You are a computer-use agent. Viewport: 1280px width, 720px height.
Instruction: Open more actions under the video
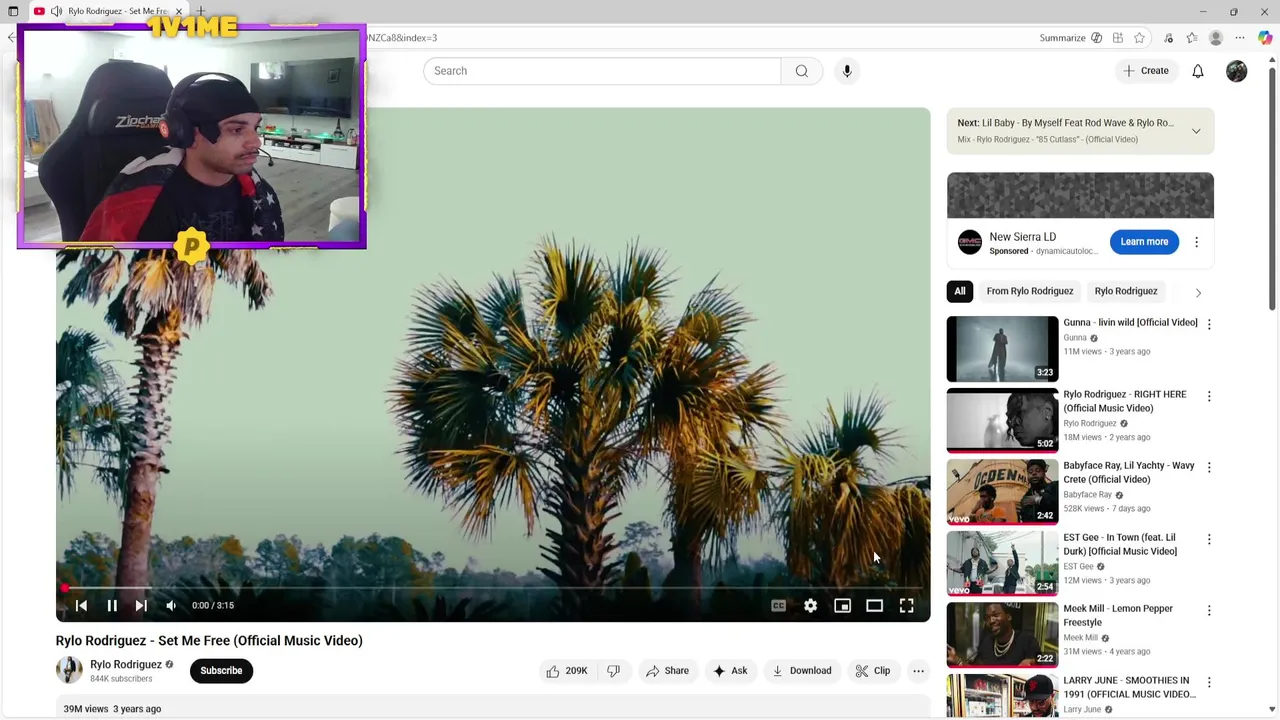coord(918,671)
